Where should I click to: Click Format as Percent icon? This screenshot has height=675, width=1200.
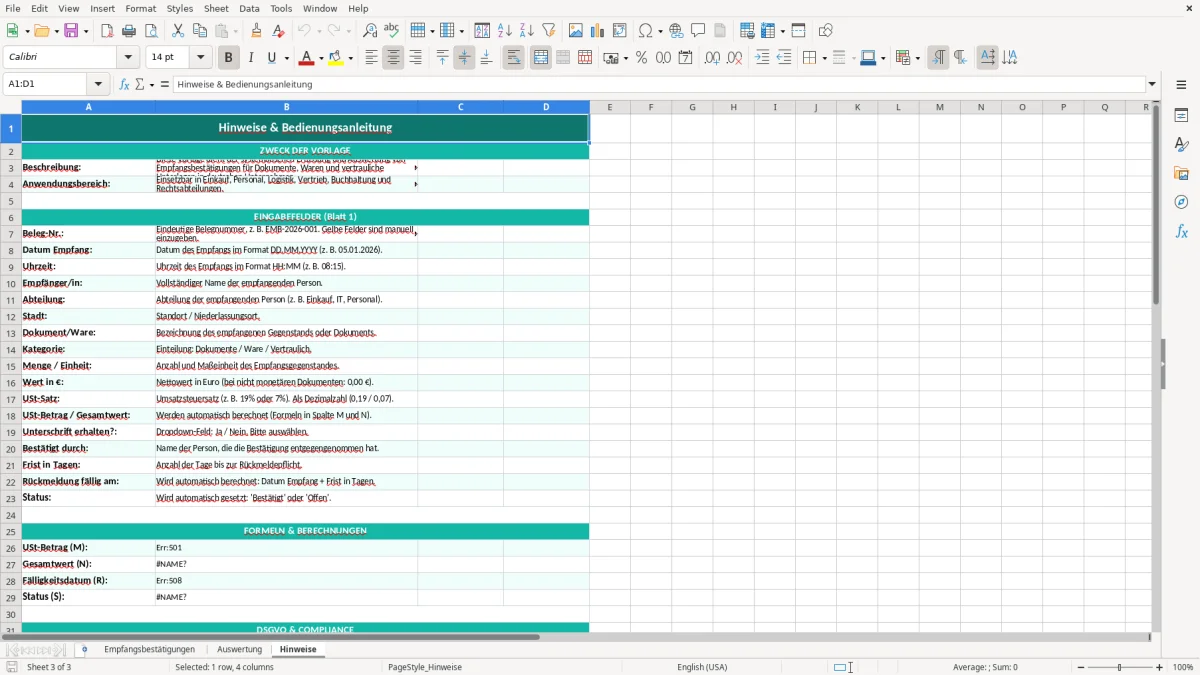(641, 58)
